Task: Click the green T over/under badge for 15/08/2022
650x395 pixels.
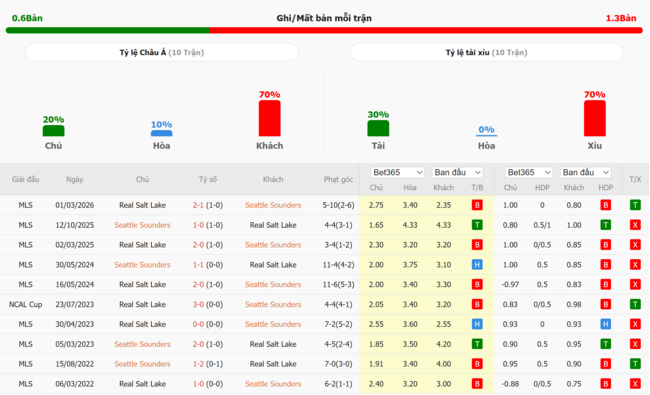Action: point(635,364)
